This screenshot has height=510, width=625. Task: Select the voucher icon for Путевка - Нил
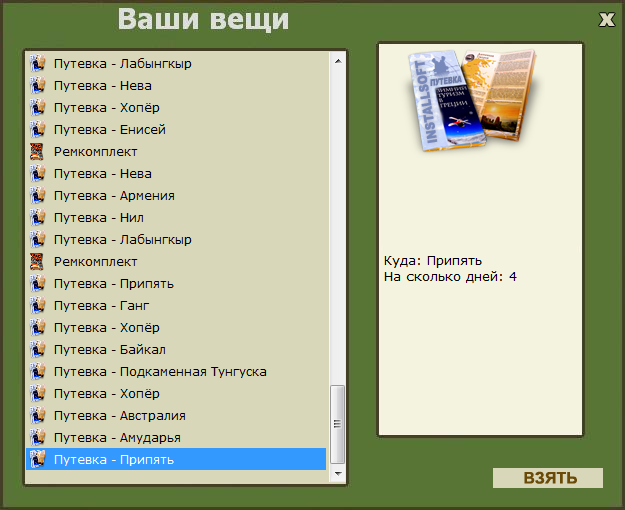click(37, 217)
